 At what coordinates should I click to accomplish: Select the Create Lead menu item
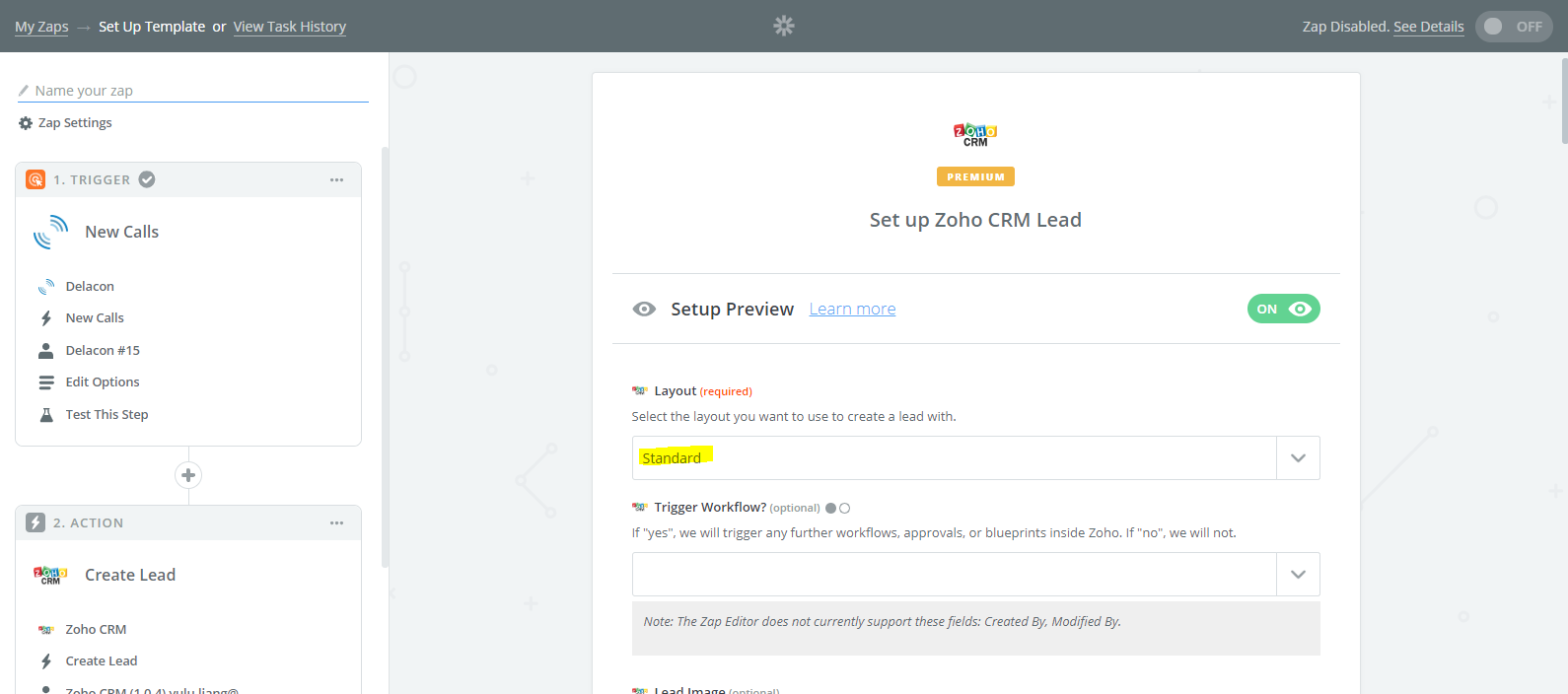tap(102, 661)
